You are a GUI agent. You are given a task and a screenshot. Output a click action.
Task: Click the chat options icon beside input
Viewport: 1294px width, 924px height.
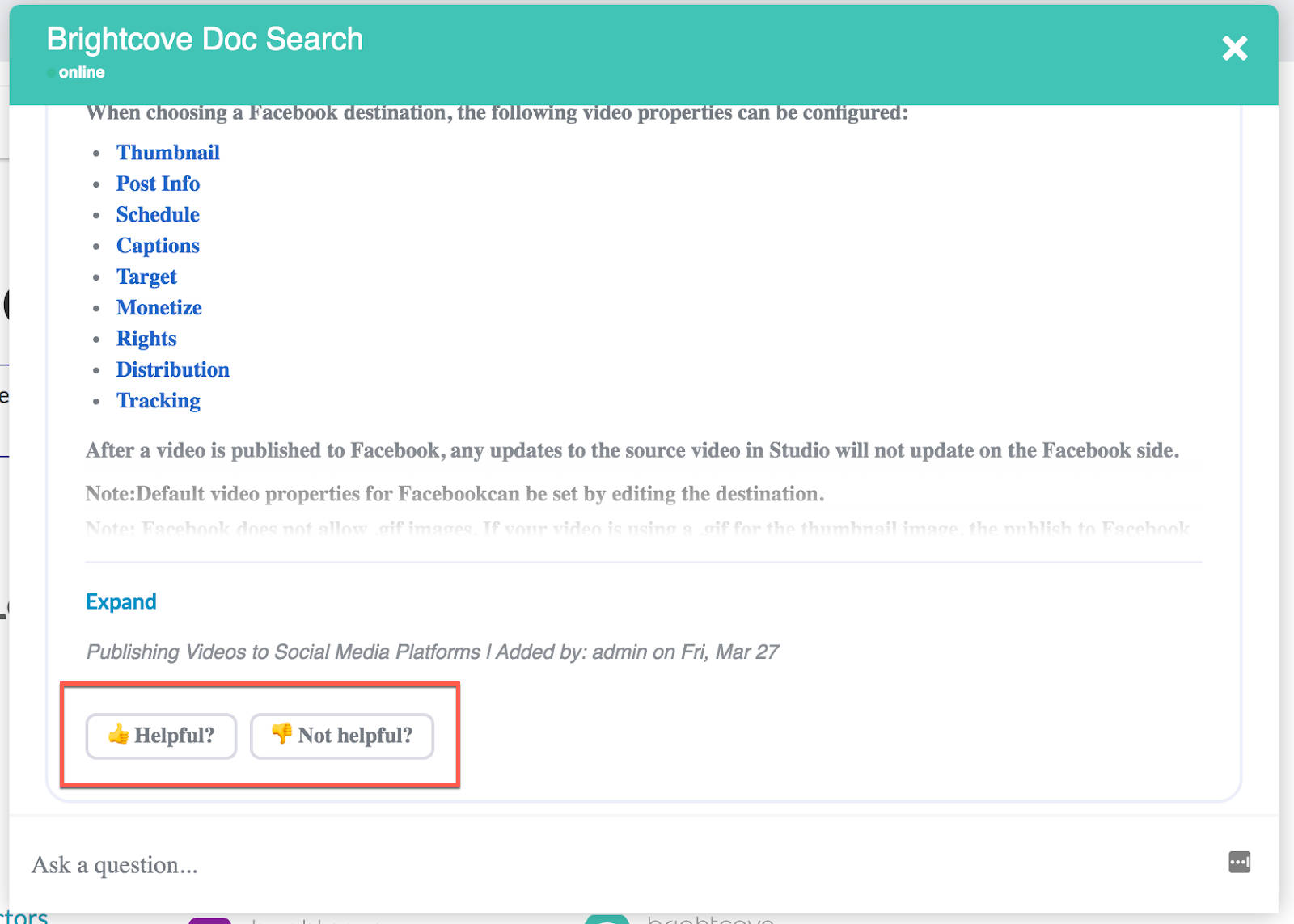point(1239,862)
